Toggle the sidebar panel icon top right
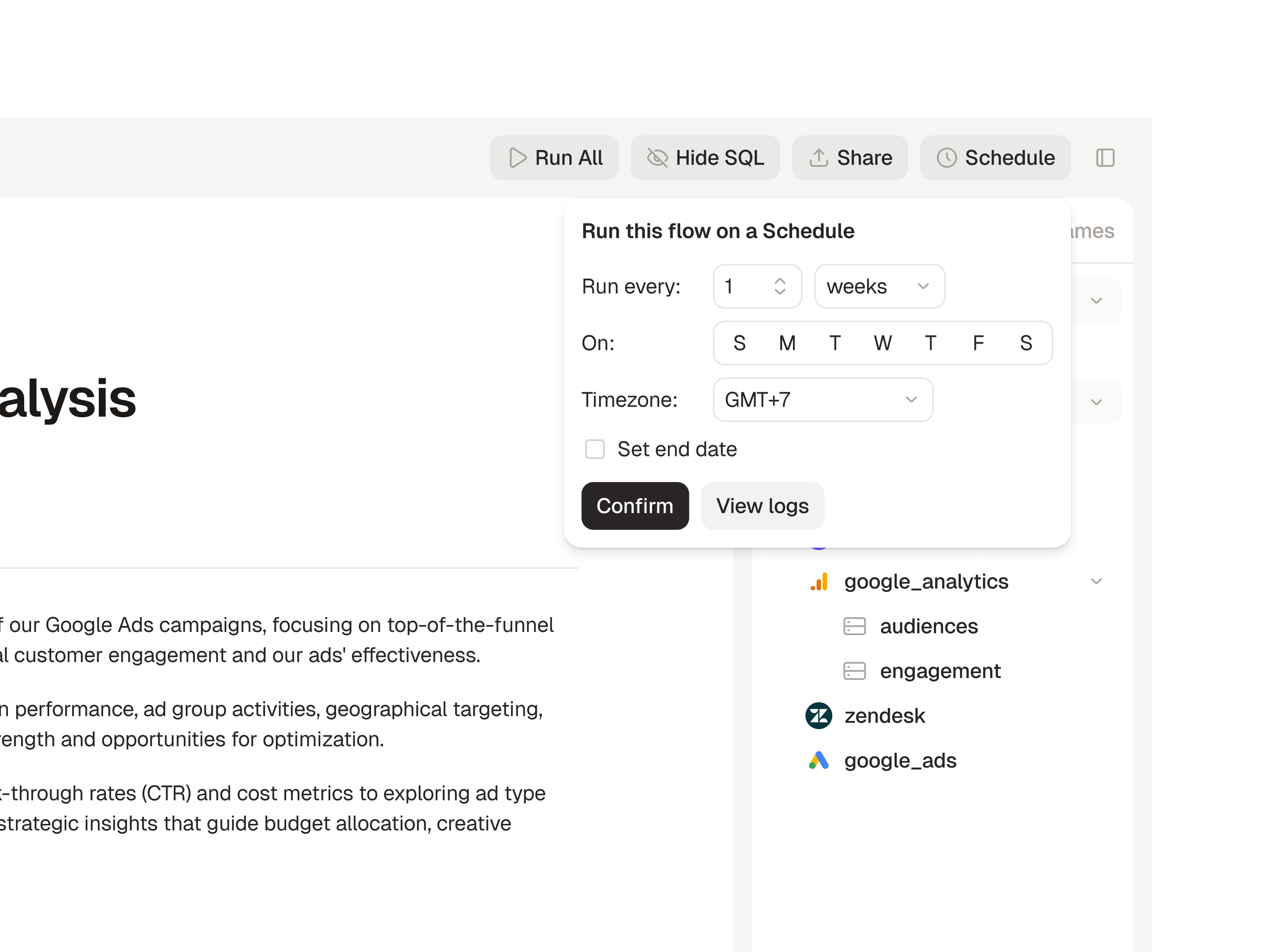Screen dimensions: 1270x952 tap(1105, 157)
